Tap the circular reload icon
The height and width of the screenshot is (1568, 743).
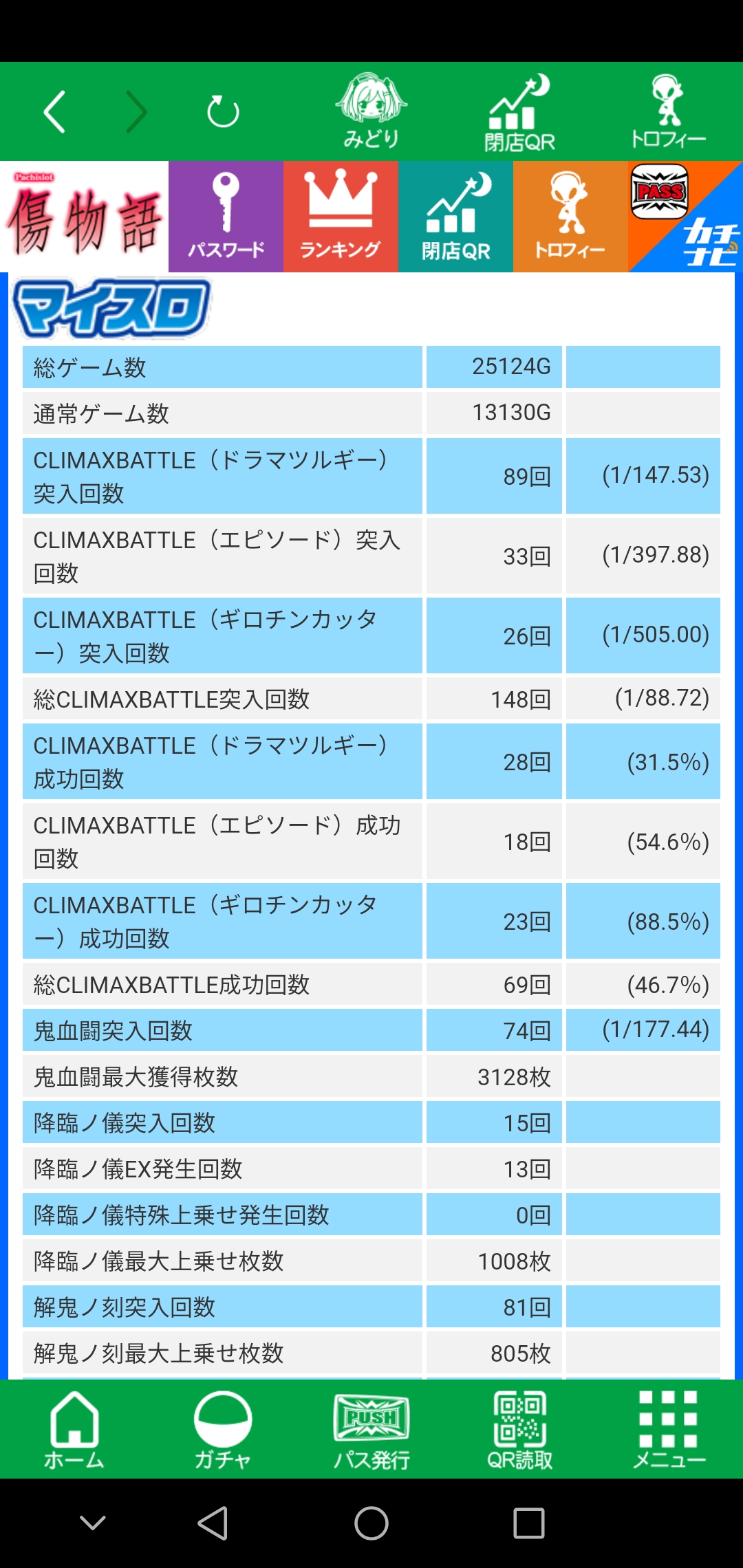click(x=223, y=111)
